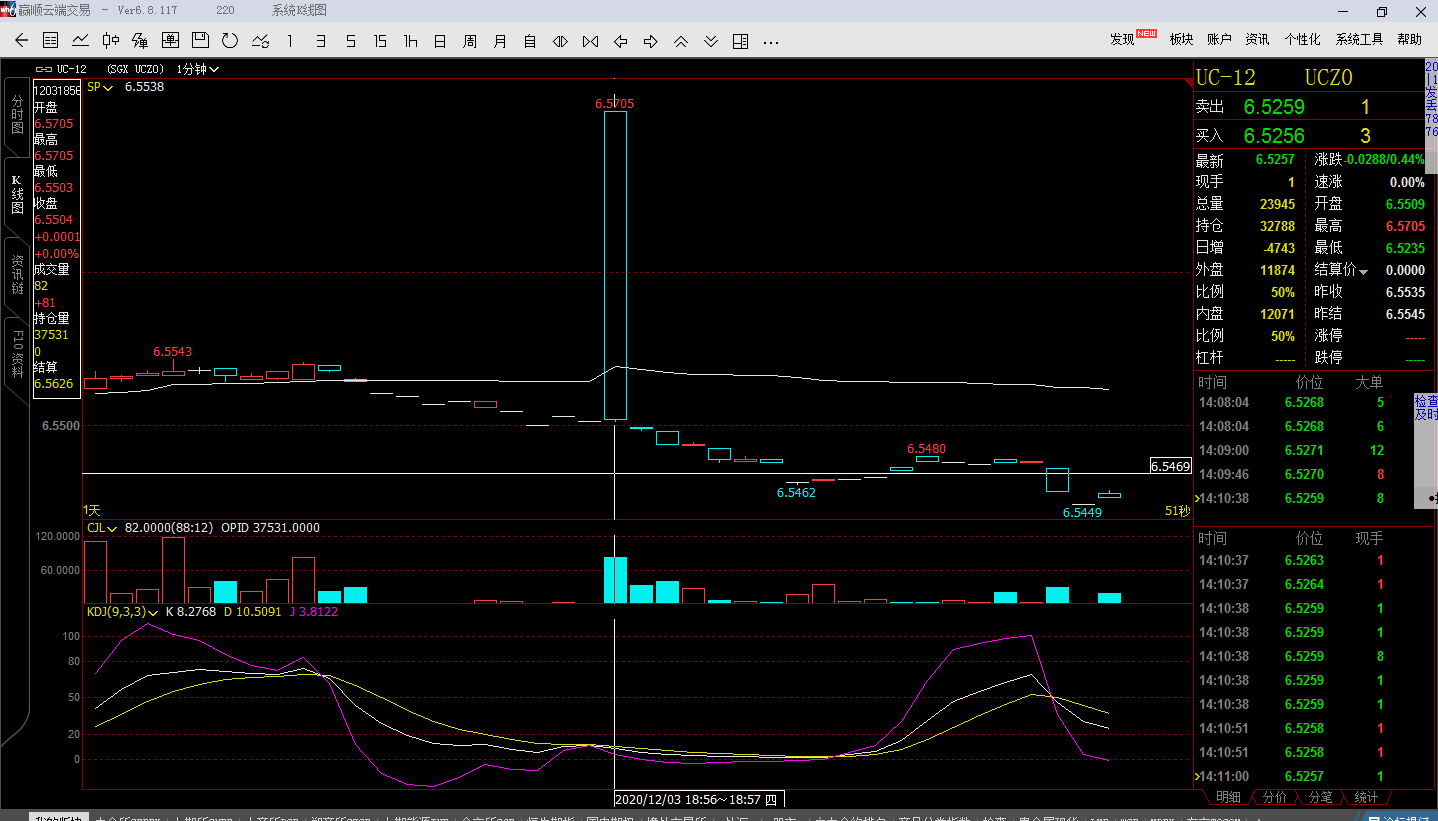The width and height of the screenshot is (1438, 821).
Task: Click the three-dot more options icon
Action: (x=770, y=41)
